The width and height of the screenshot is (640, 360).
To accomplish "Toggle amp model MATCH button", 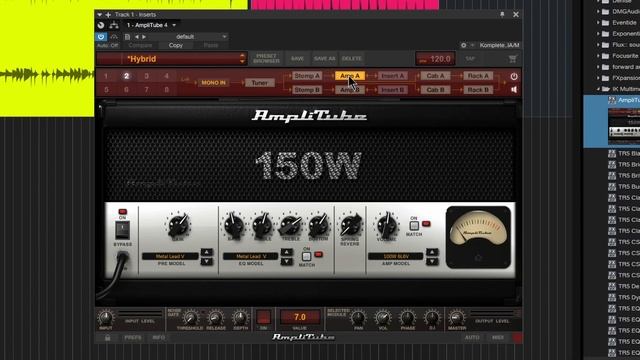I will [413, 225].
